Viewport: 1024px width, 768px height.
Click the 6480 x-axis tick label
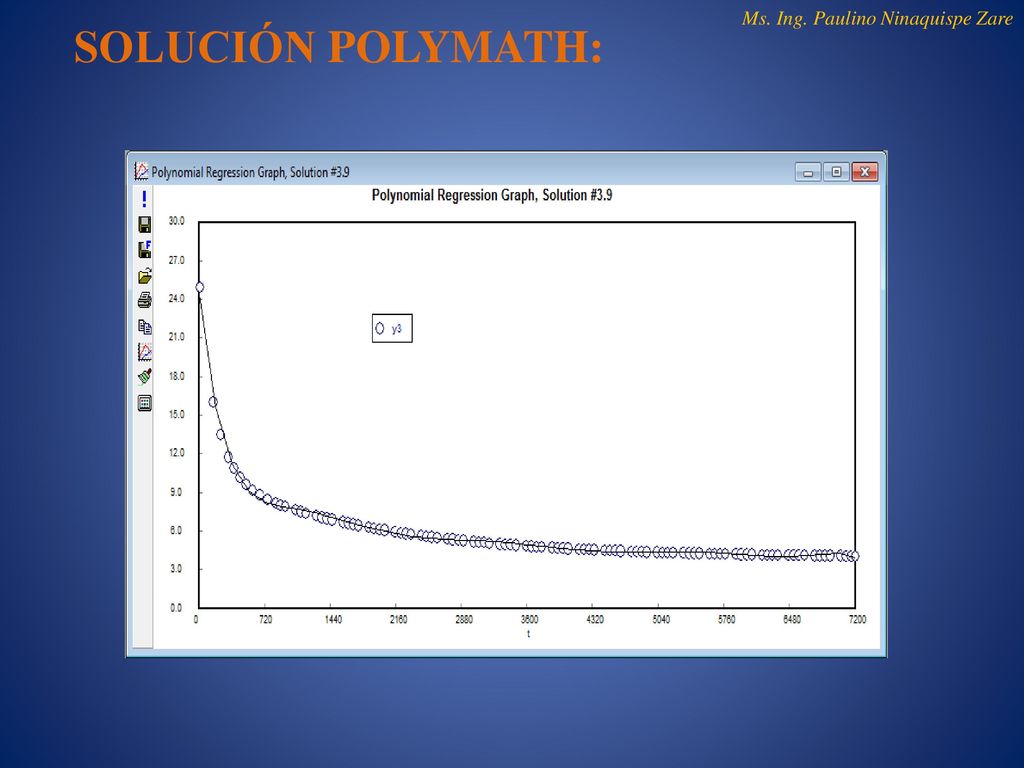(792, 619)
